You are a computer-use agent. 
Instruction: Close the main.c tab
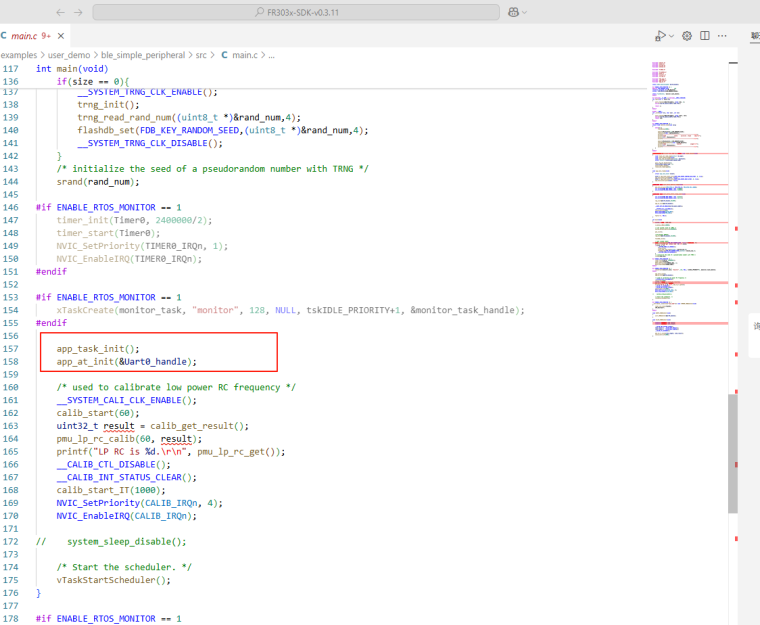pos(61,36)
